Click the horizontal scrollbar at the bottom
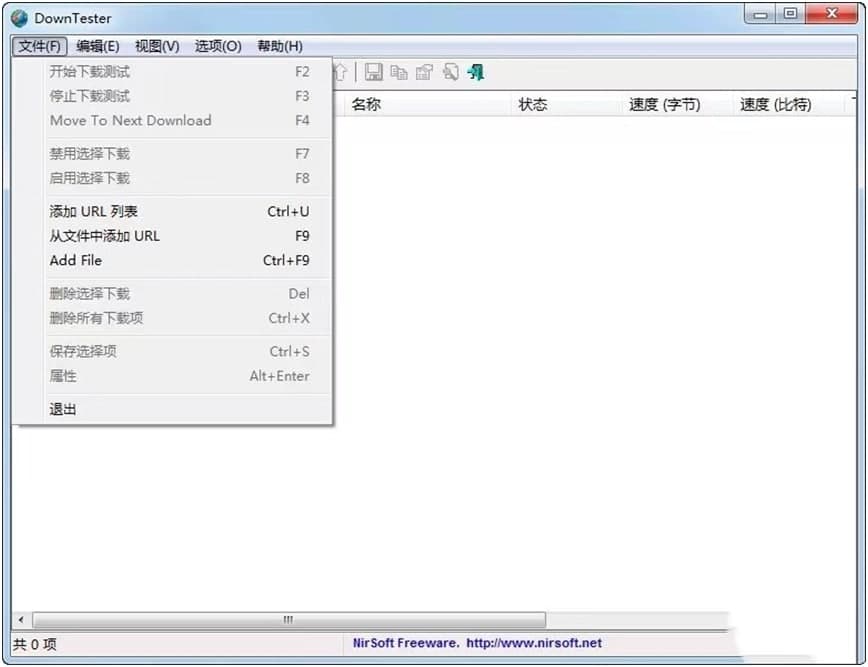 point(288,620)
